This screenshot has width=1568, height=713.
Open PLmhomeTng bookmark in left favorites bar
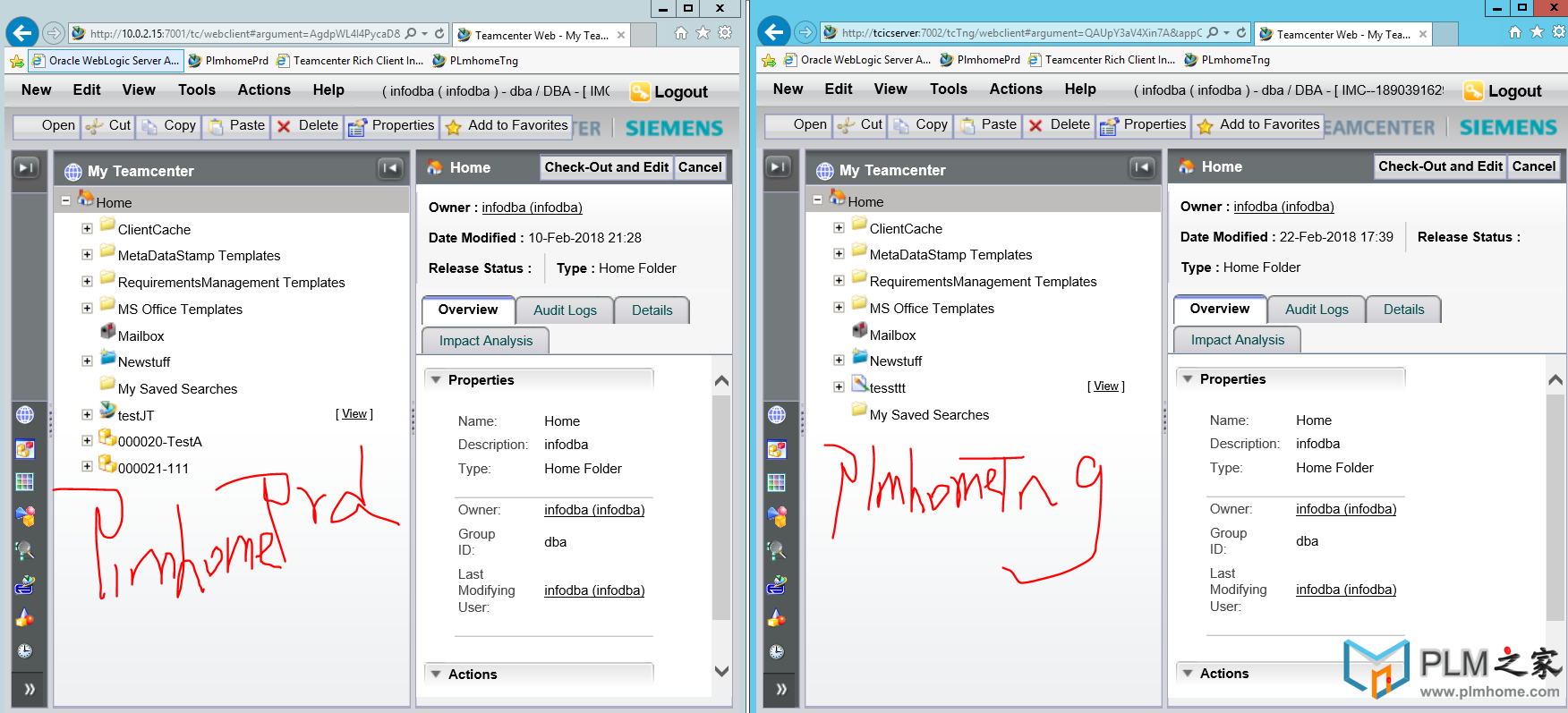pos(475,61)
